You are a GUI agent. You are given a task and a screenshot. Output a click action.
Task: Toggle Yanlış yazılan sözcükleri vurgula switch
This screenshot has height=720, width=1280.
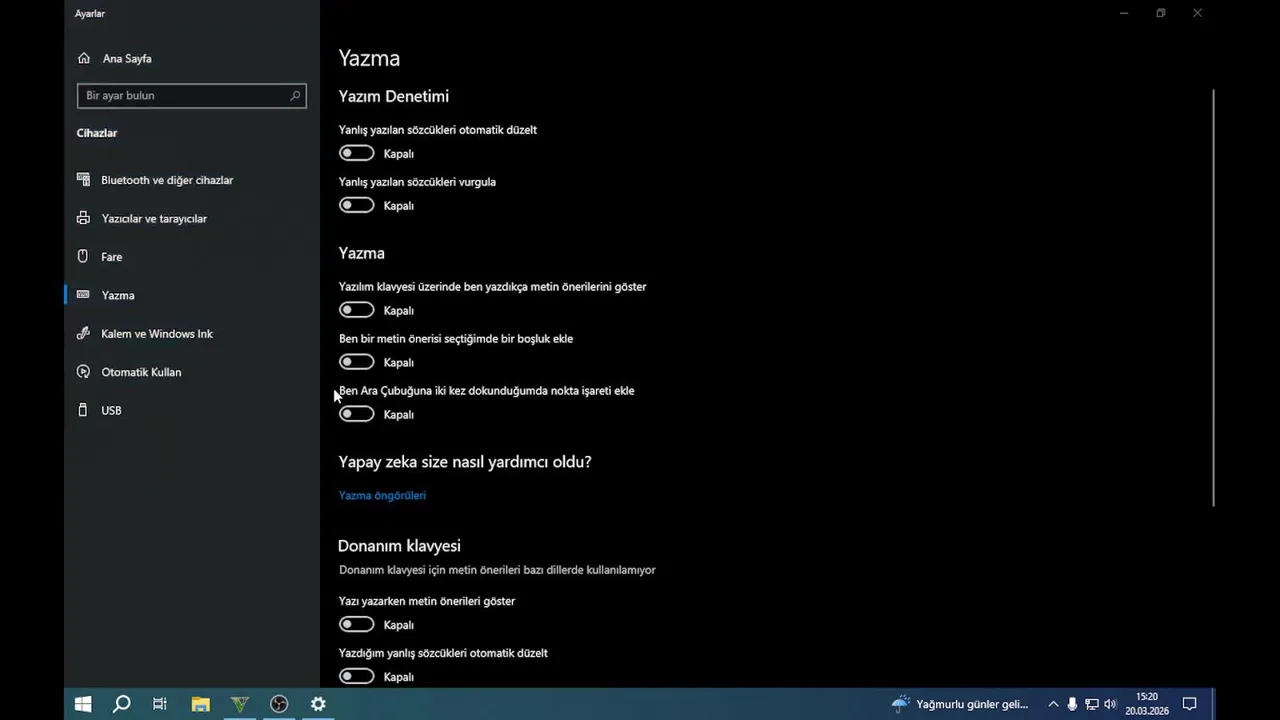(357, 205)
